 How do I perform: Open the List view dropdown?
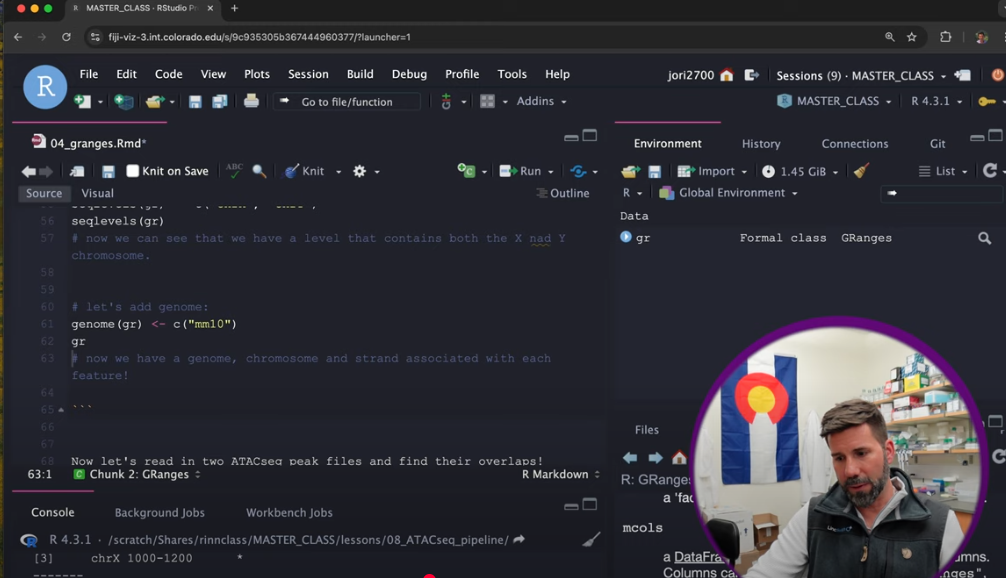942,171
